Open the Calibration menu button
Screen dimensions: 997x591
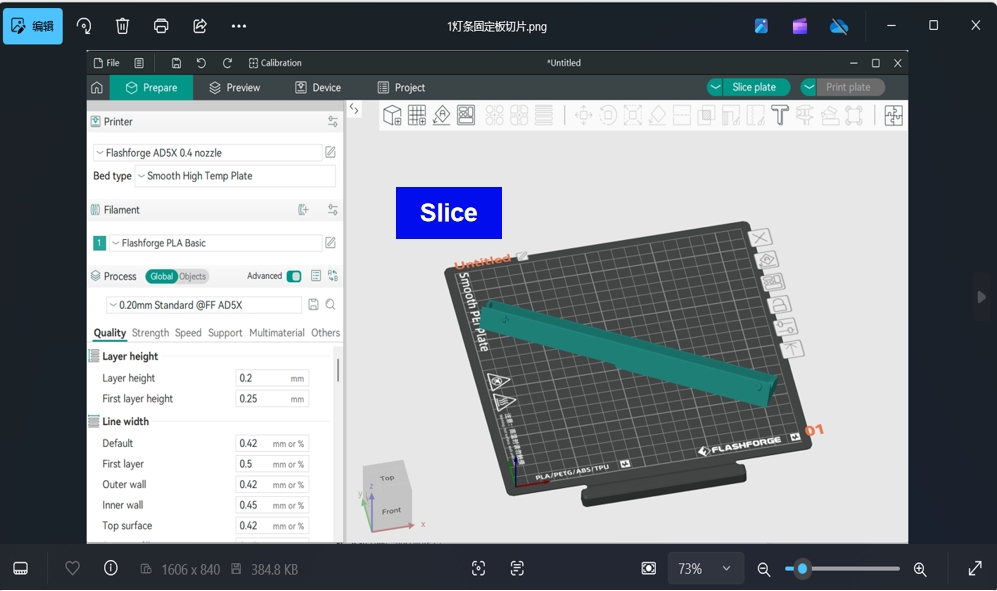pyautogui.click(x=275, y=63)
